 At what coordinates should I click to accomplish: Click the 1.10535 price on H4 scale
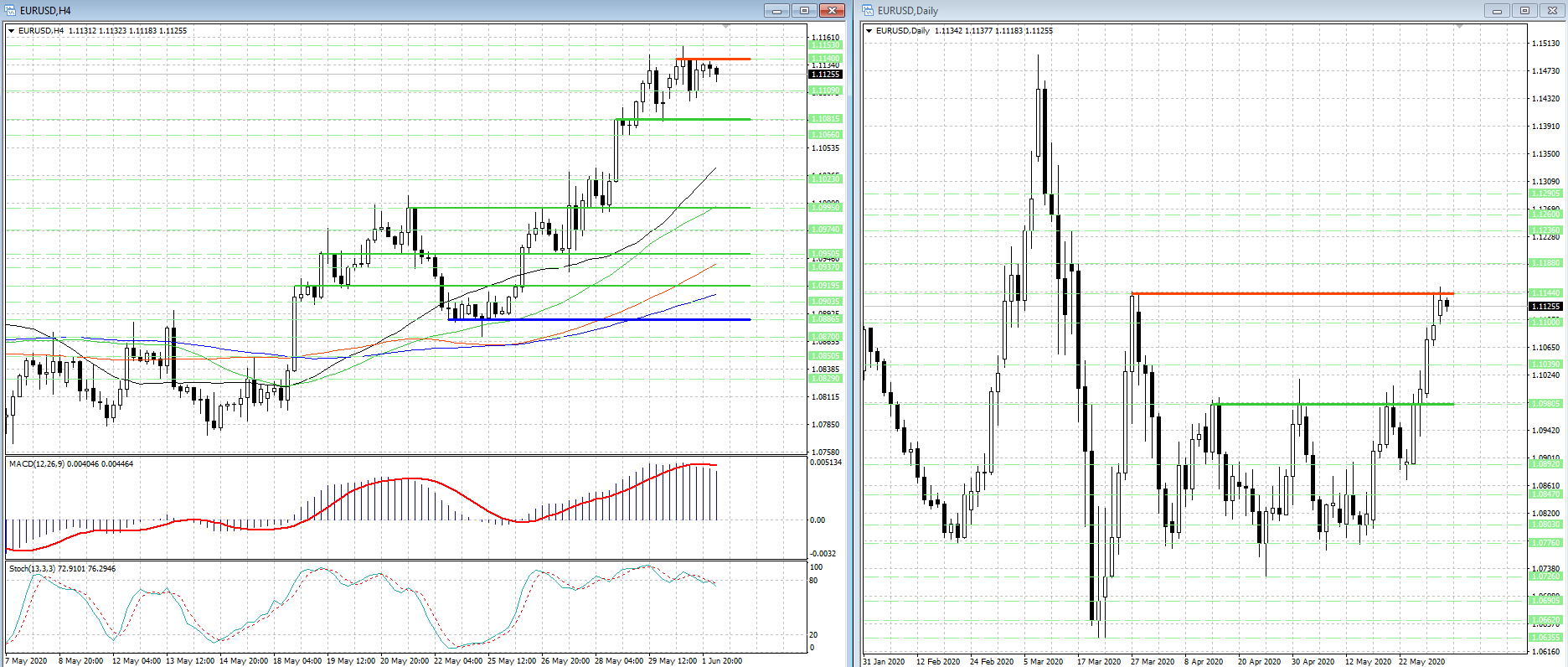click(x=826, y=148)
